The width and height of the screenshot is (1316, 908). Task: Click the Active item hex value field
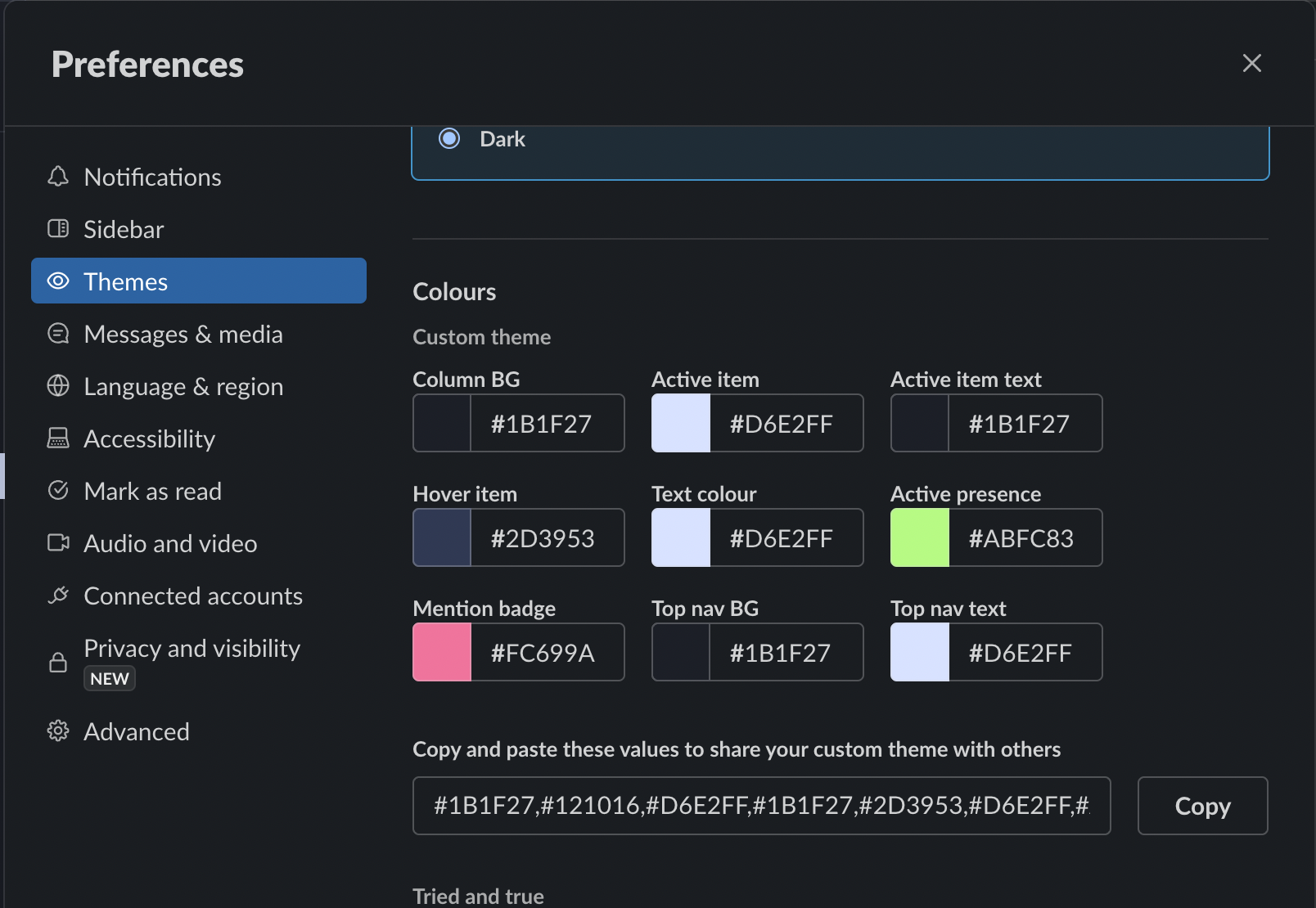click(x=786, y=423)
